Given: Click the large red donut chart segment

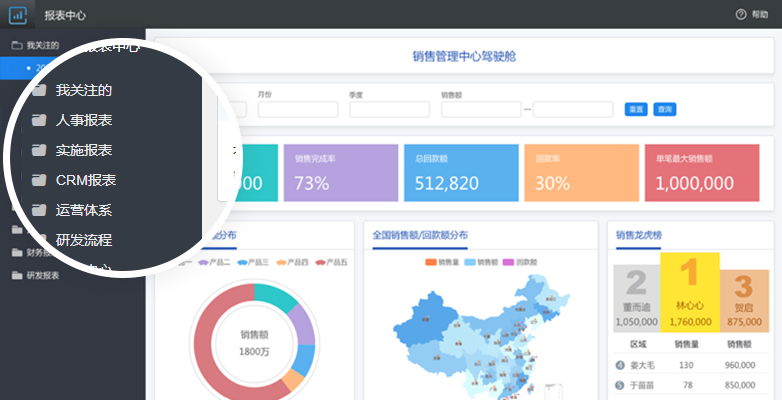Looking at the screenshot, I should (x=204, y=344).
